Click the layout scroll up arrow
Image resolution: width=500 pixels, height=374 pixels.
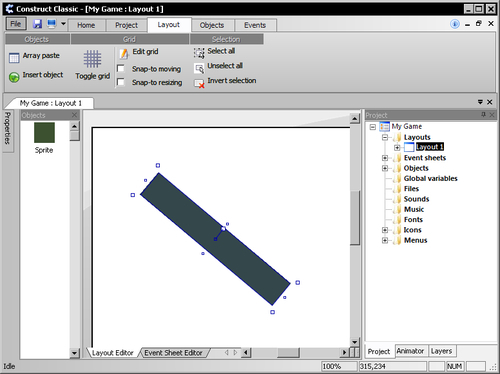tap(355, 118)
